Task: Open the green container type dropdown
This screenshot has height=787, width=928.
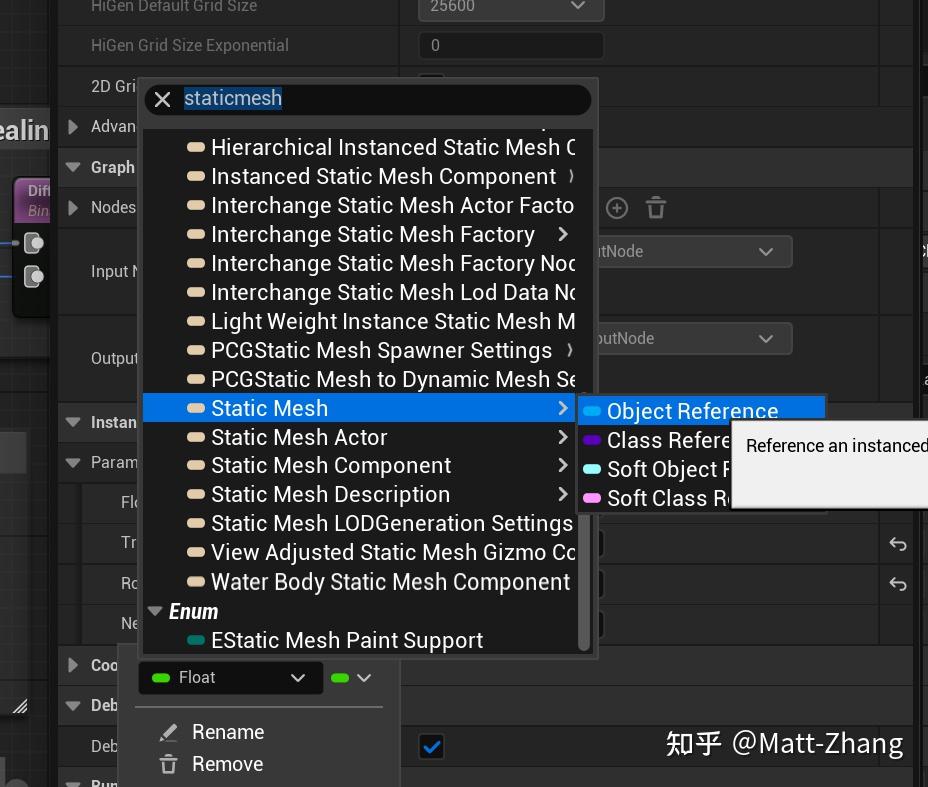Action: pyautogui.click(x=351, y=678)
